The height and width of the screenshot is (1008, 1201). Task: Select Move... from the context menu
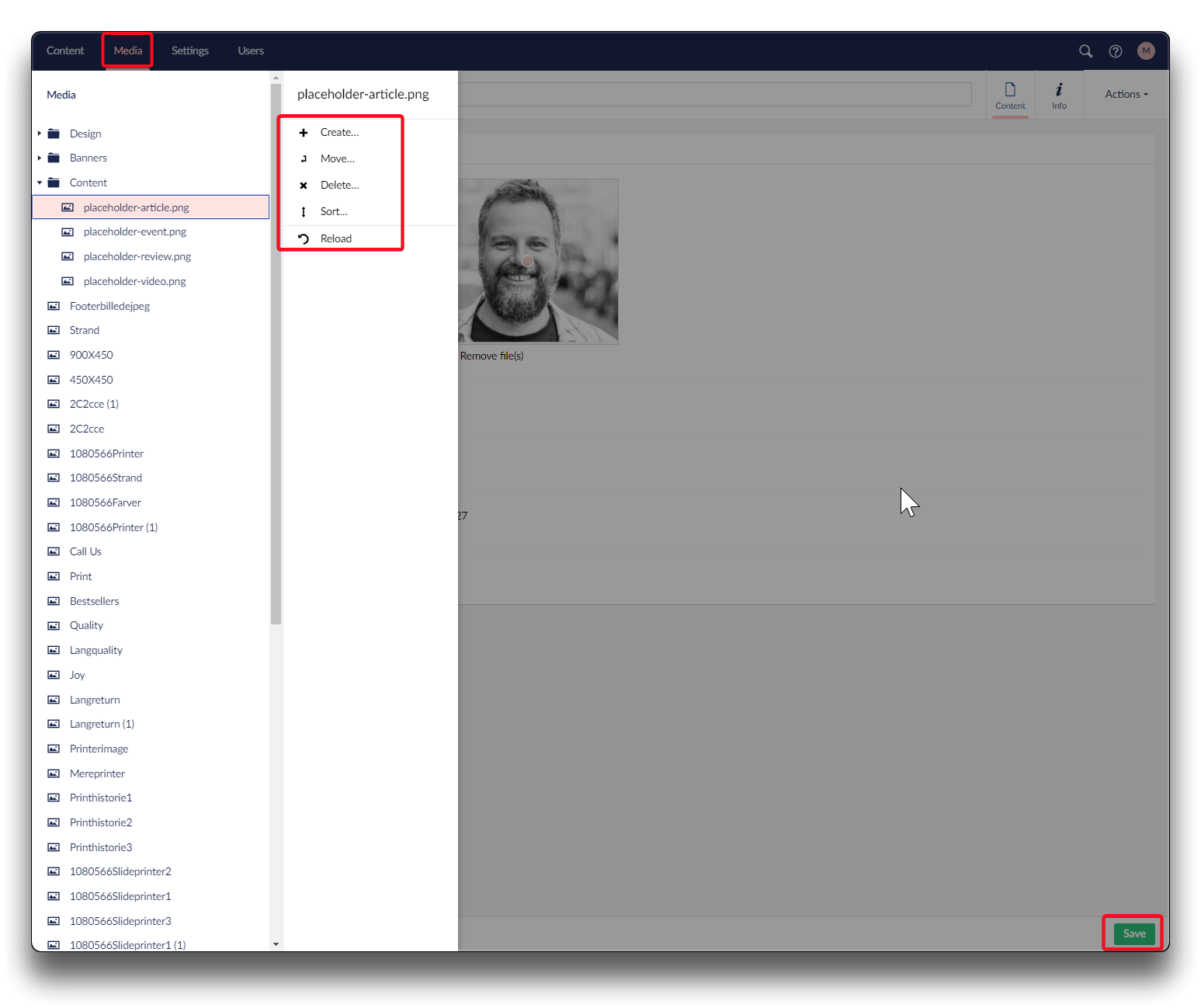(337, 159)
